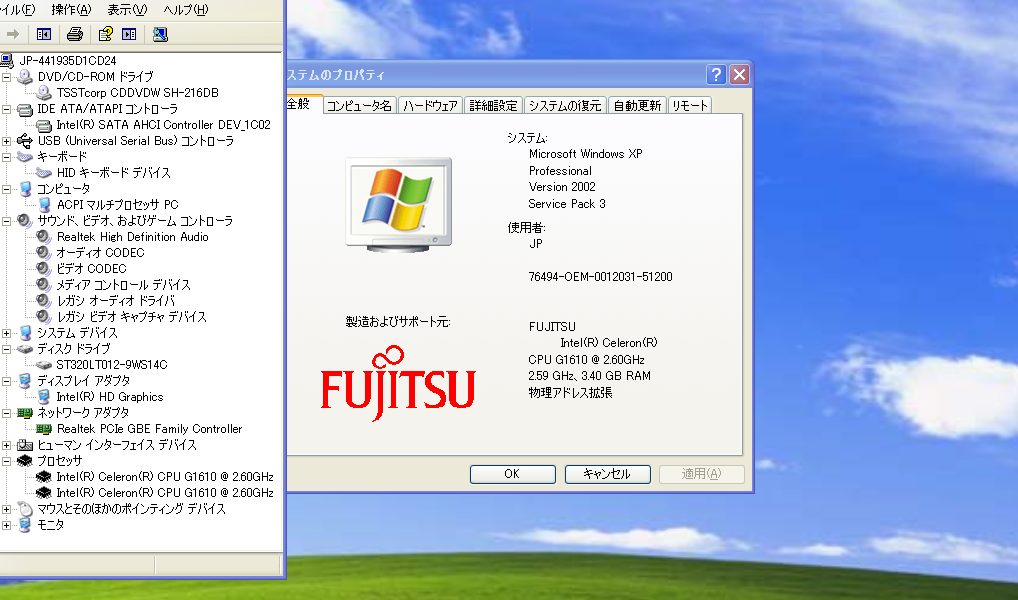Select the 全般 tab
Screen dimensions: 1018x600
pyautogui.click(x=303, y=104)
